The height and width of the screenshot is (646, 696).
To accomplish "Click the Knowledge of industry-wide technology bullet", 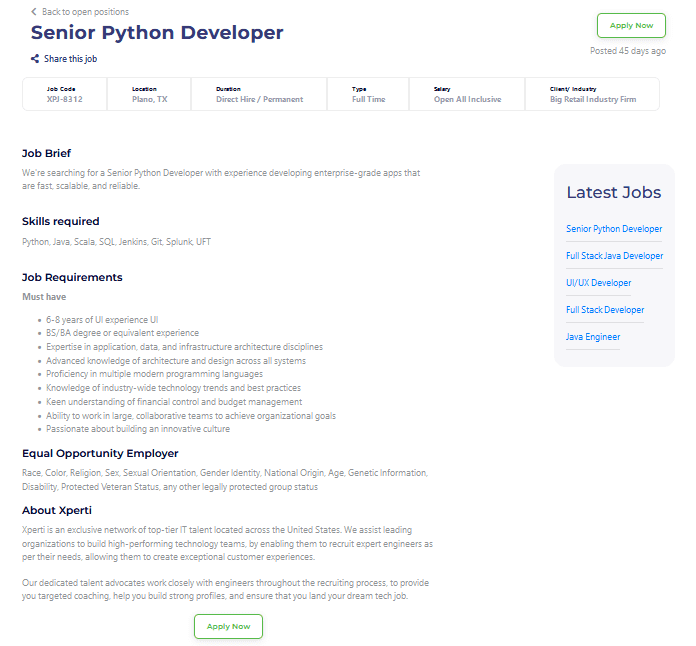I will pyautogui.click(x=174, y=388).
